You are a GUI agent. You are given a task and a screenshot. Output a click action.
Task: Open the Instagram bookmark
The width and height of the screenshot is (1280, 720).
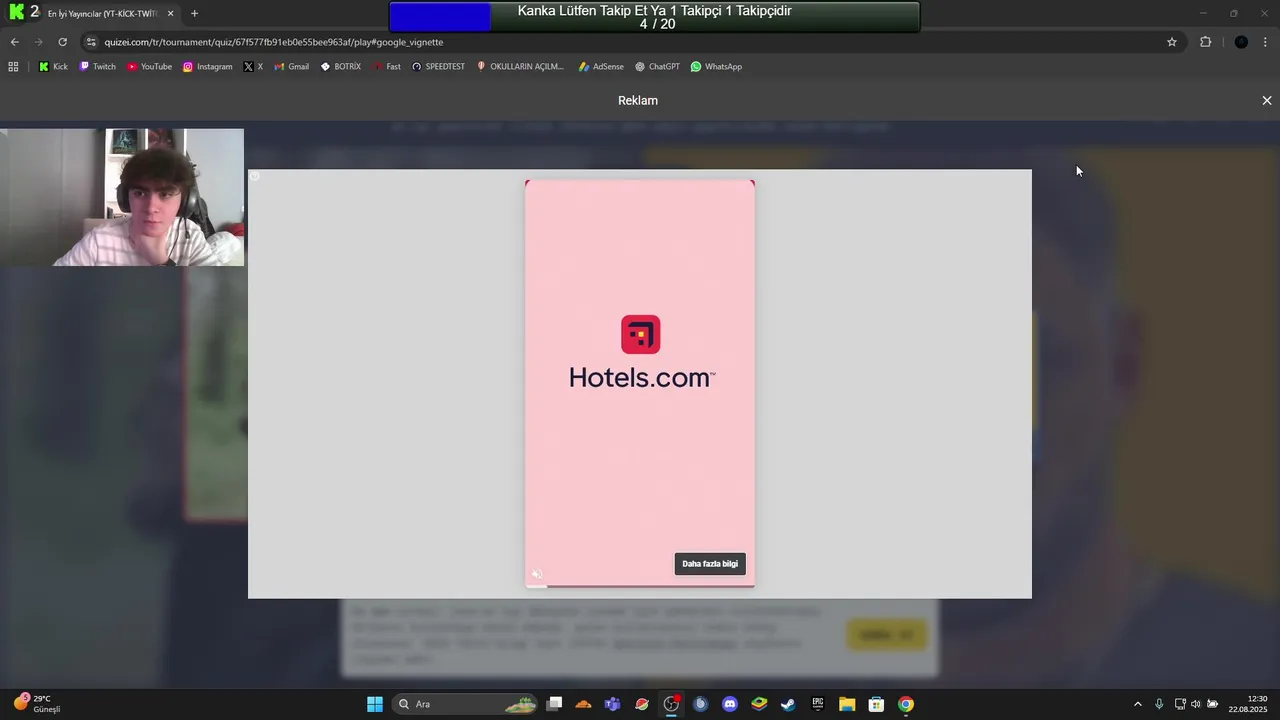coord(207,67)
